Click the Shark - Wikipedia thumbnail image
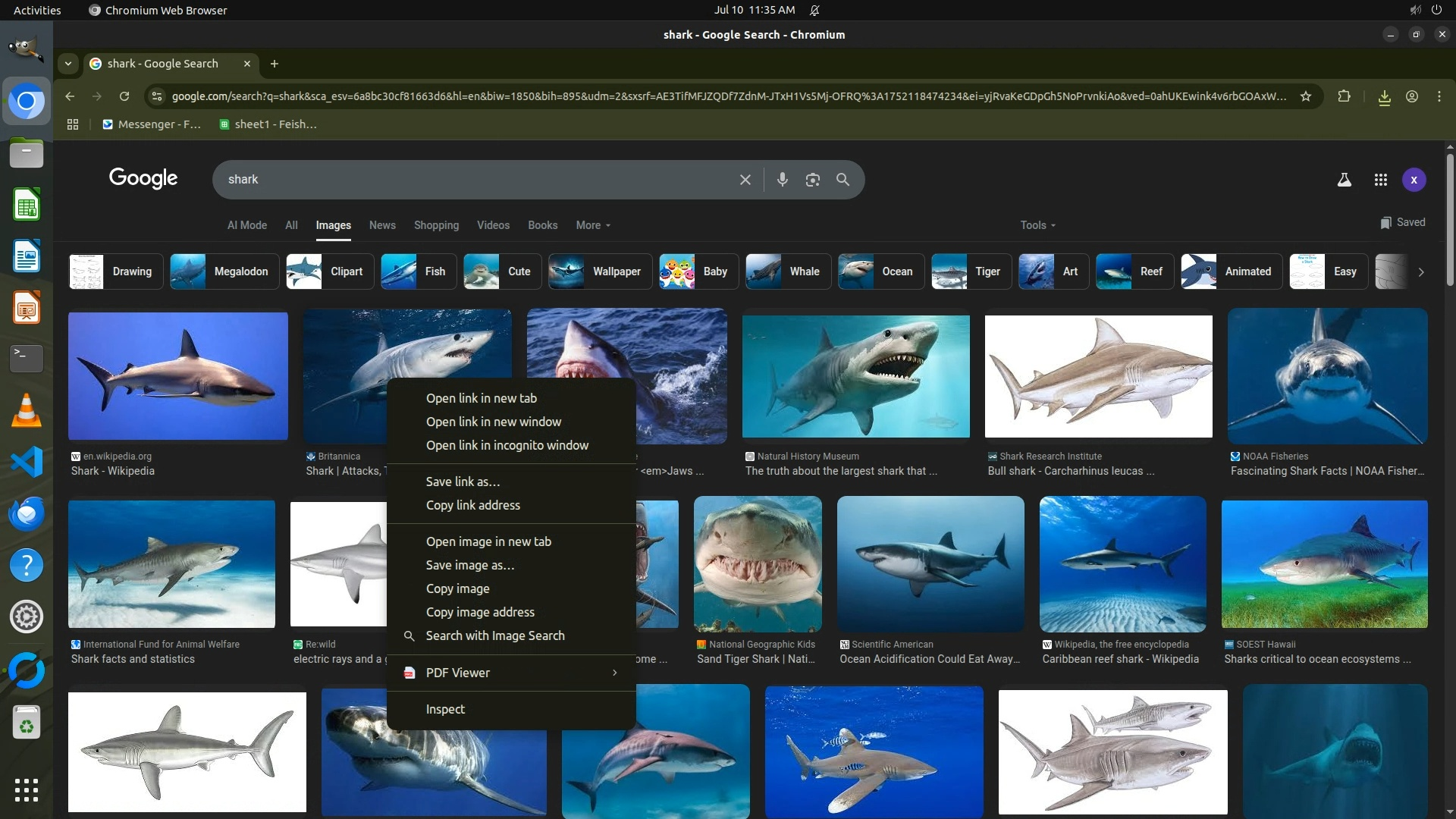This screenshot has height=819, width=1456. pos(178,376)
